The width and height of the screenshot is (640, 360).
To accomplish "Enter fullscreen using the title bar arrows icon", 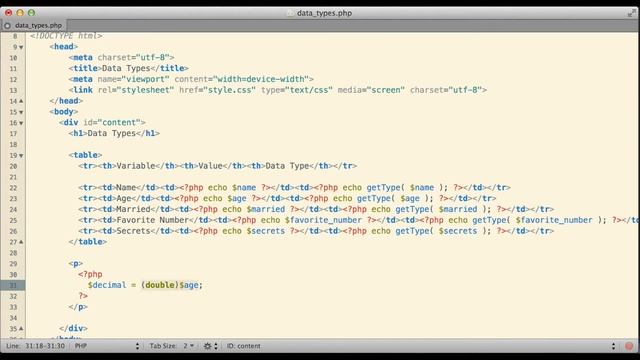I will click(x=631, y=13).
